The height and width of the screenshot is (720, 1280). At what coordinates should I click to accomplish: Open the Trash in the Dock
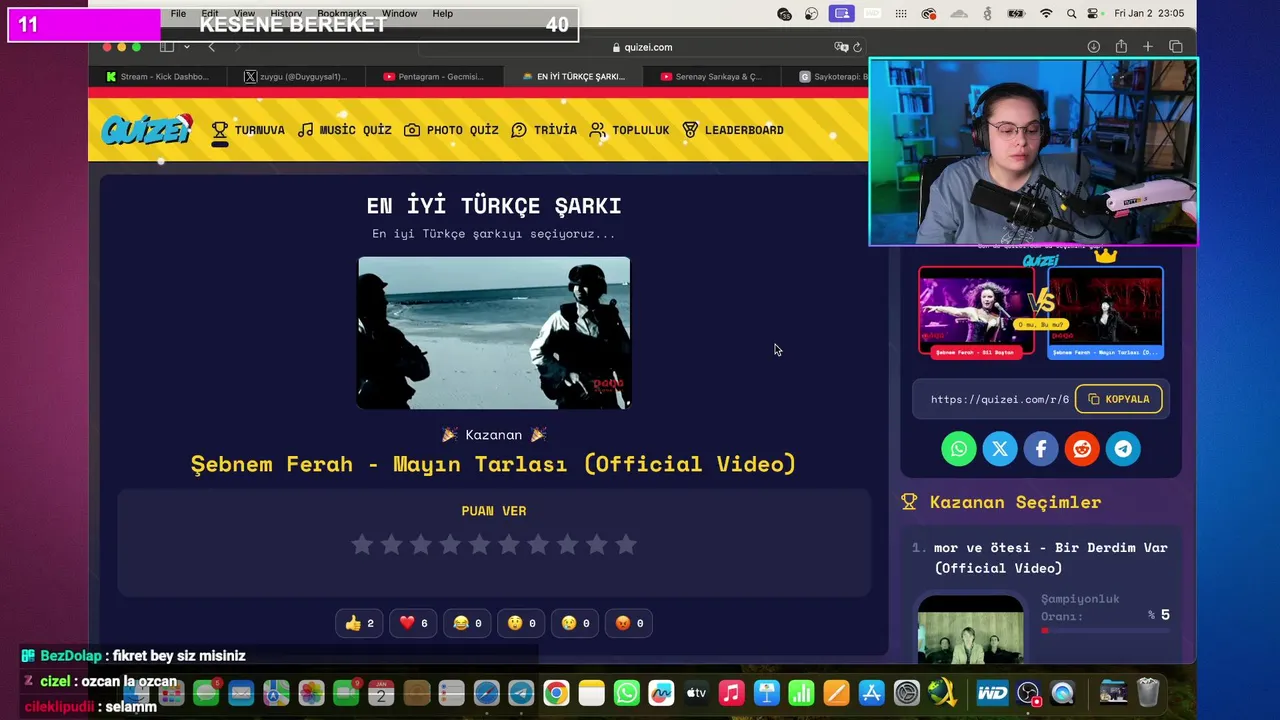click(1148, 693)
